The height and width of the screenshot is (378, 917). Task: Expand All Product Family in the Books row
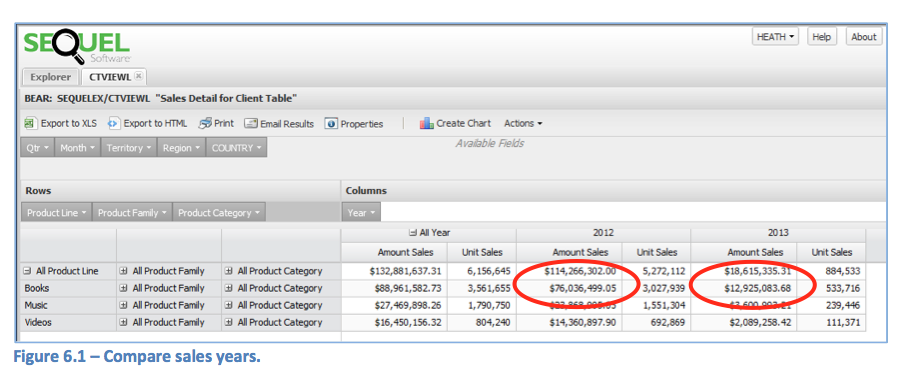(123, 288)
